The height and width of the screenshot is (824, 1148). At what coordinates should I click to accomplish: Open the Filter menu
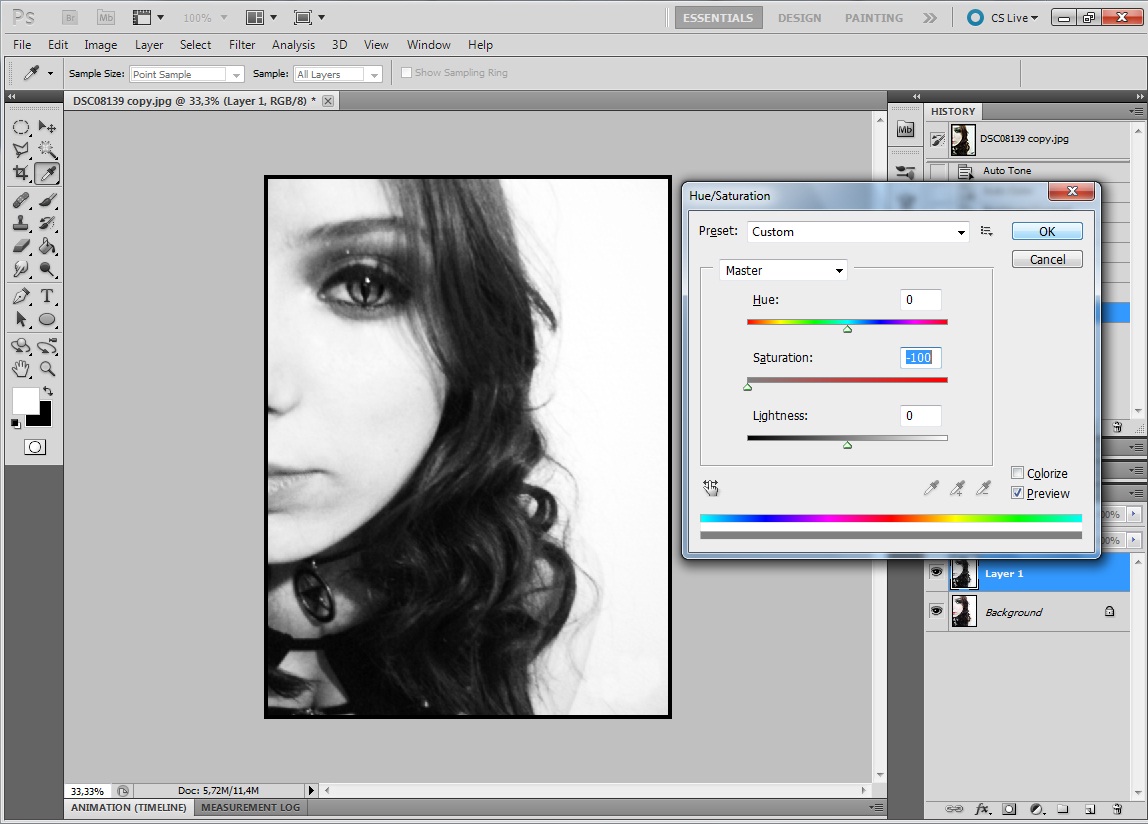[242, 45]
